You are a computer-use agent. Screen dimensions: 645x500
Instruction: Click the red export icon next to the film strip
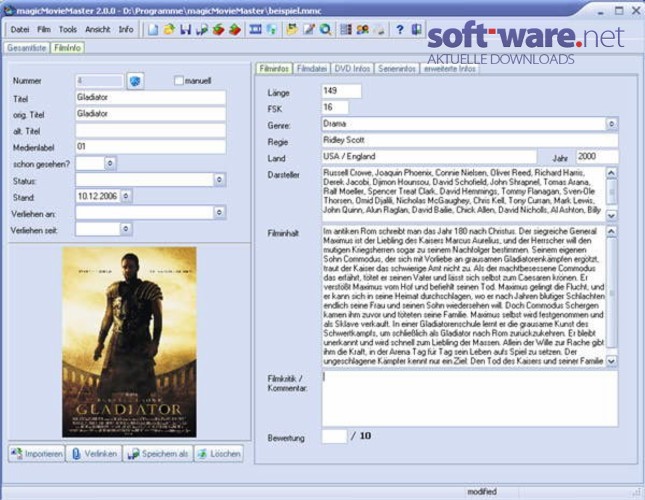click(235, 30)
